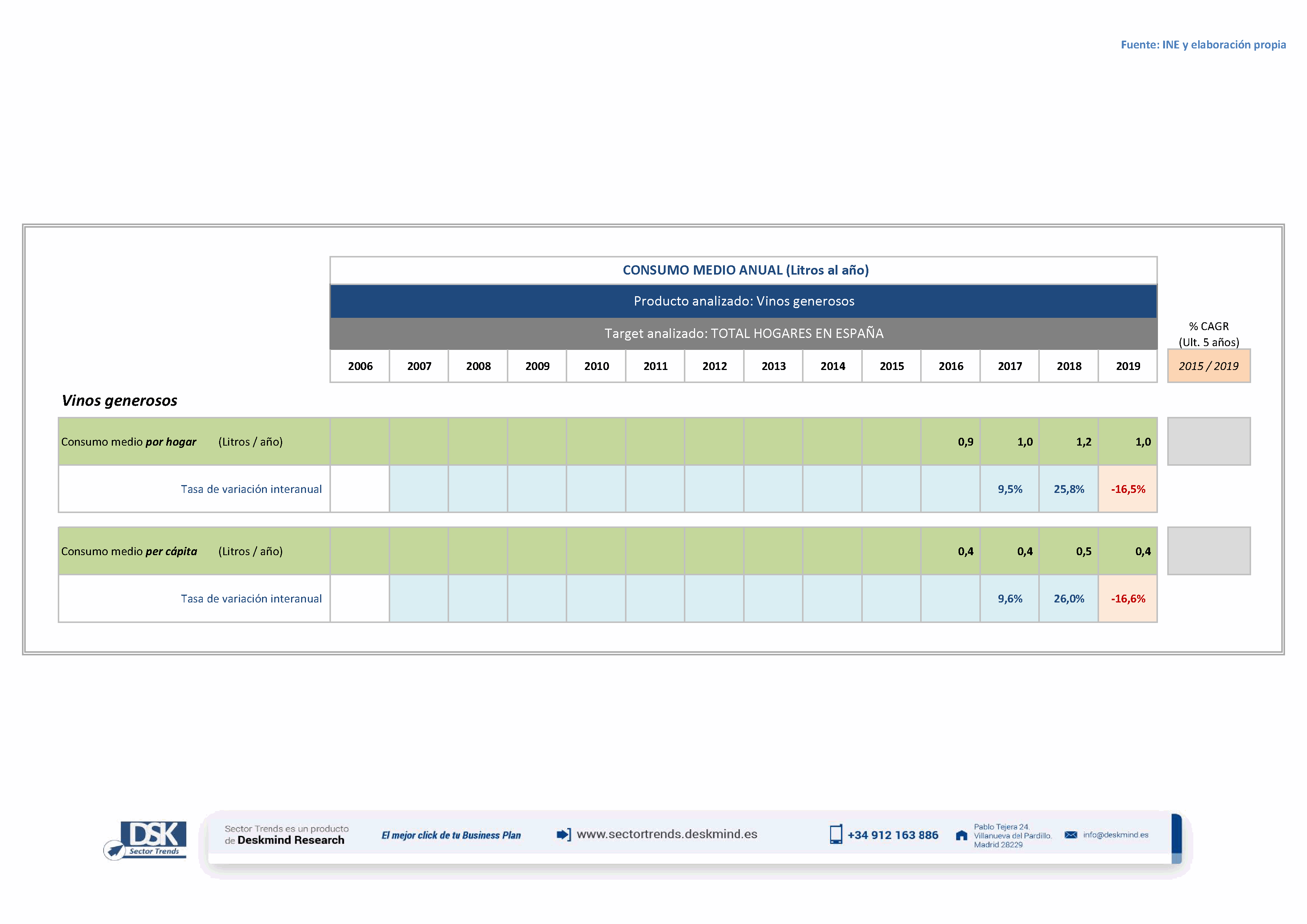This screenshot has height=924, width=1307.
Task: Click the 'Fuente: INE y elaboración propia' text
Action: (1203, 45)
